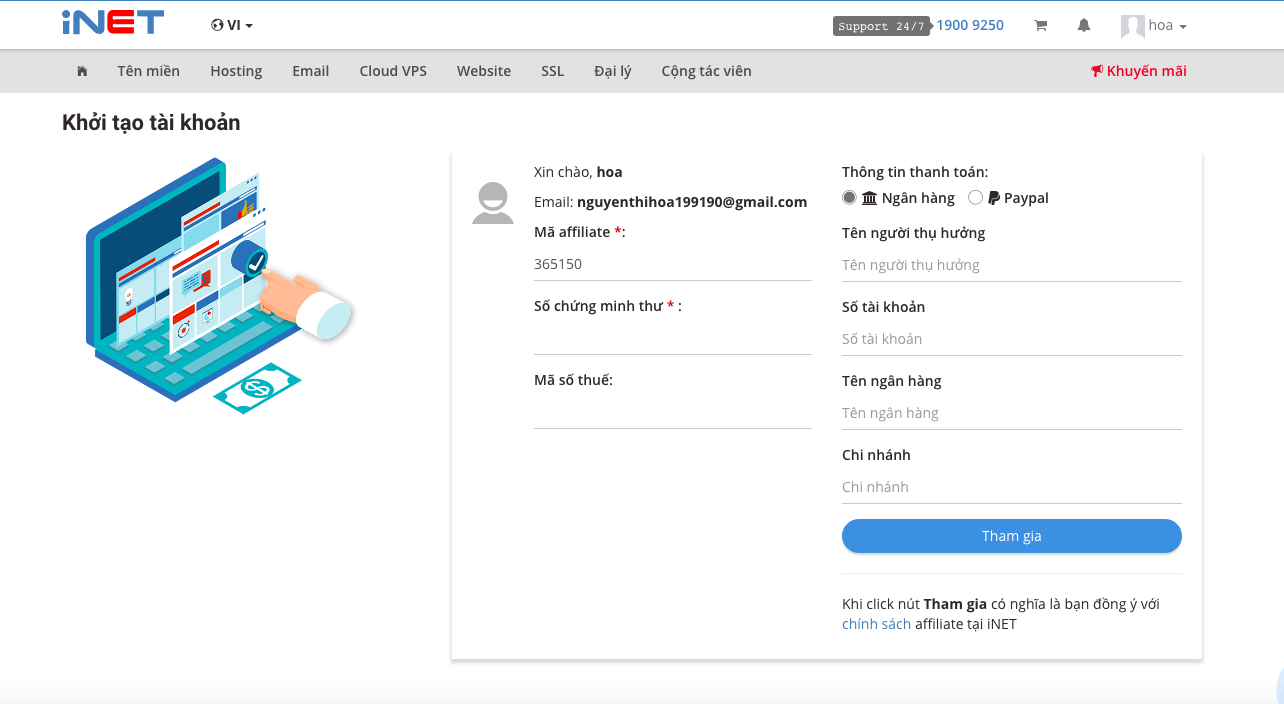Open the chính sách affiliate link
The width and height of the screenshot is (1284, 704).
[876, 623]
